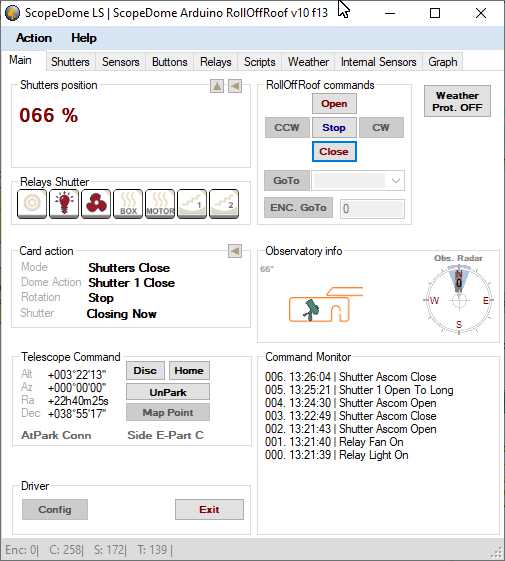Click the 'Closing Now' shutter status

(122, 314)
